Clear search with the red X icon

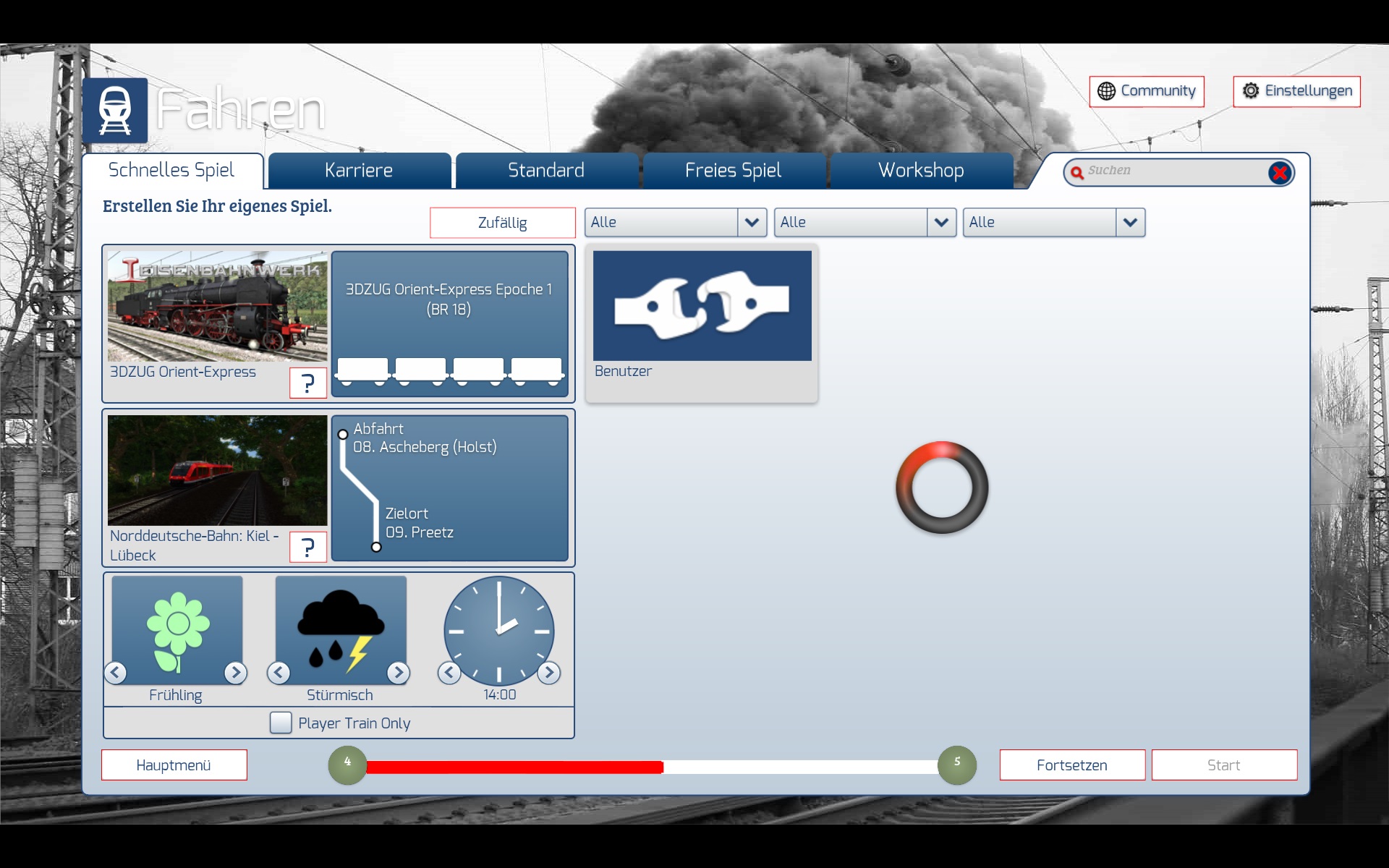(x=1279, y=173)
